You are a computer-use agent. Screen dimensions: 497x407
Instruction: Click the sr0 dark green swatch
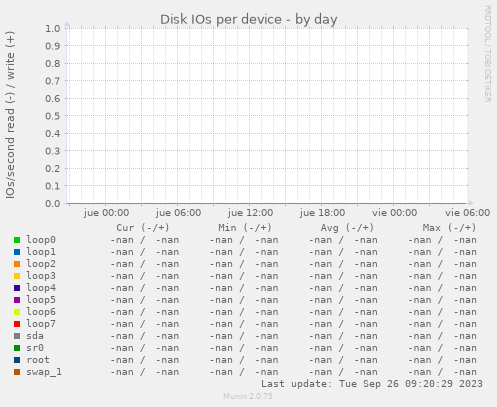coord(17,348)
